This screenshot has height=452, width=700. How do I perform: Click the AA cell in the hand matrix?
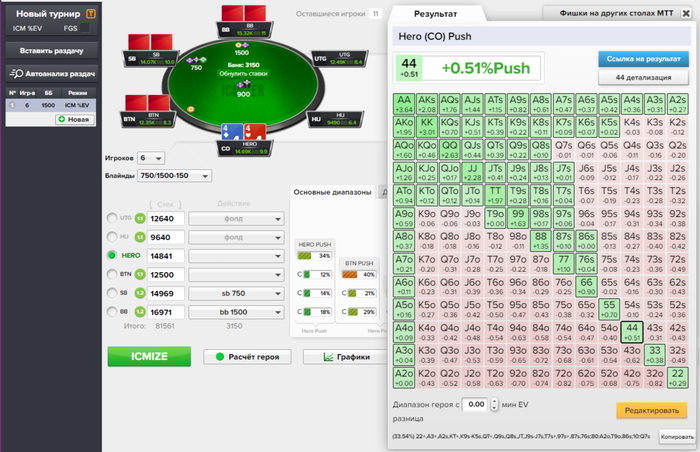tap(404, 104)
